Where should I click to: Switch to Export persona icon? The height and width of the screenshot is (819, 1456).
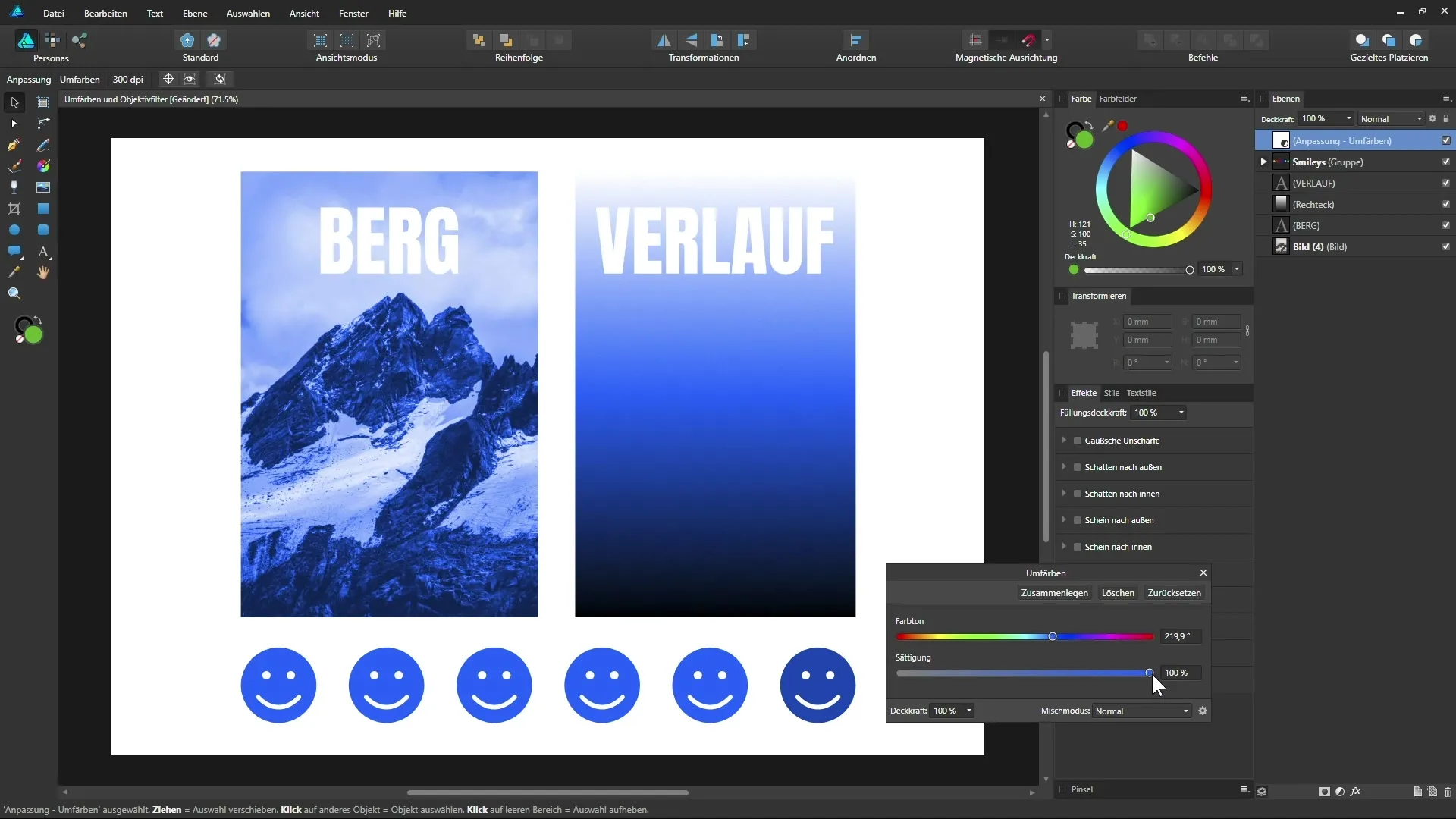[x=79, y=40]
